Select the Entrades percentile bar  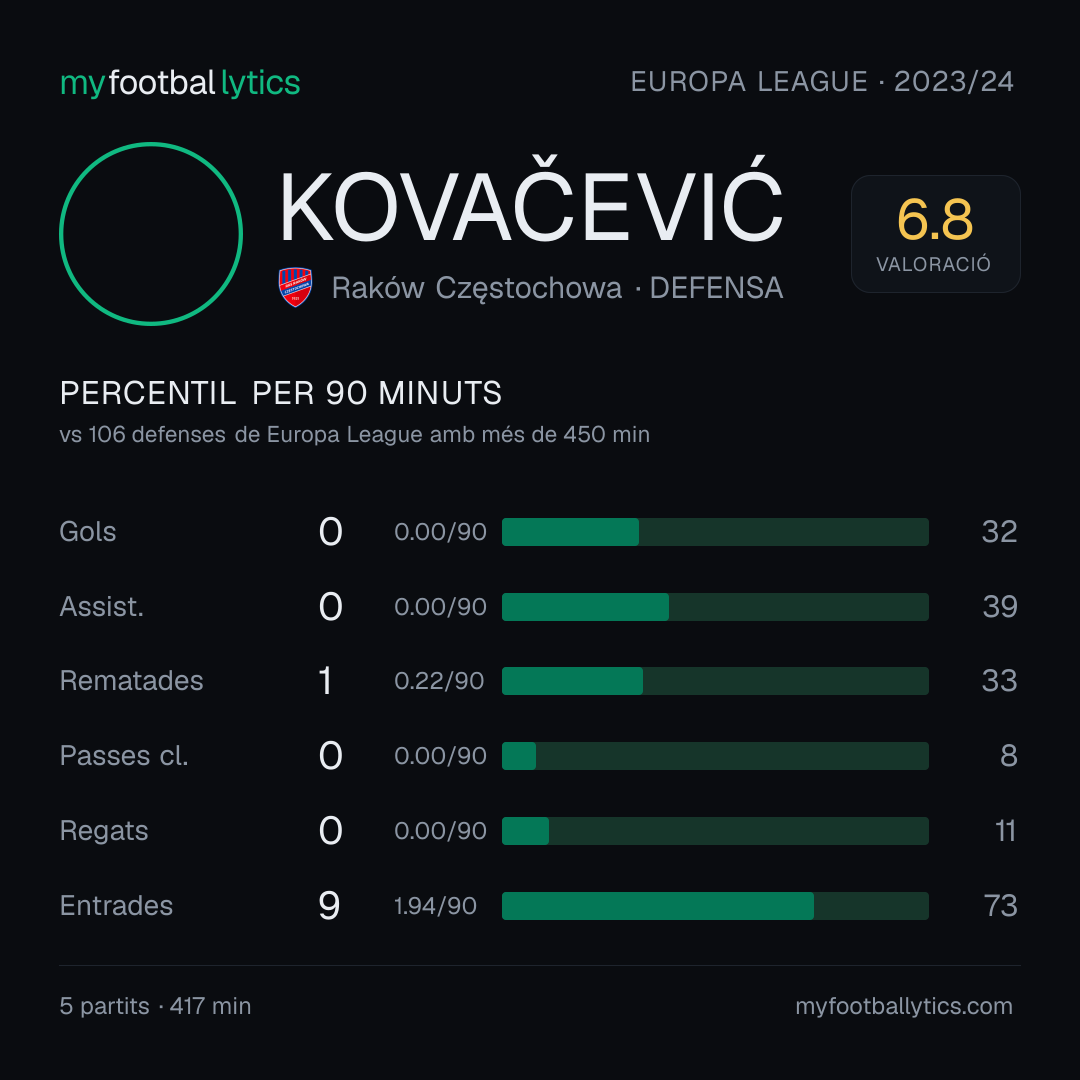[715, 906]
